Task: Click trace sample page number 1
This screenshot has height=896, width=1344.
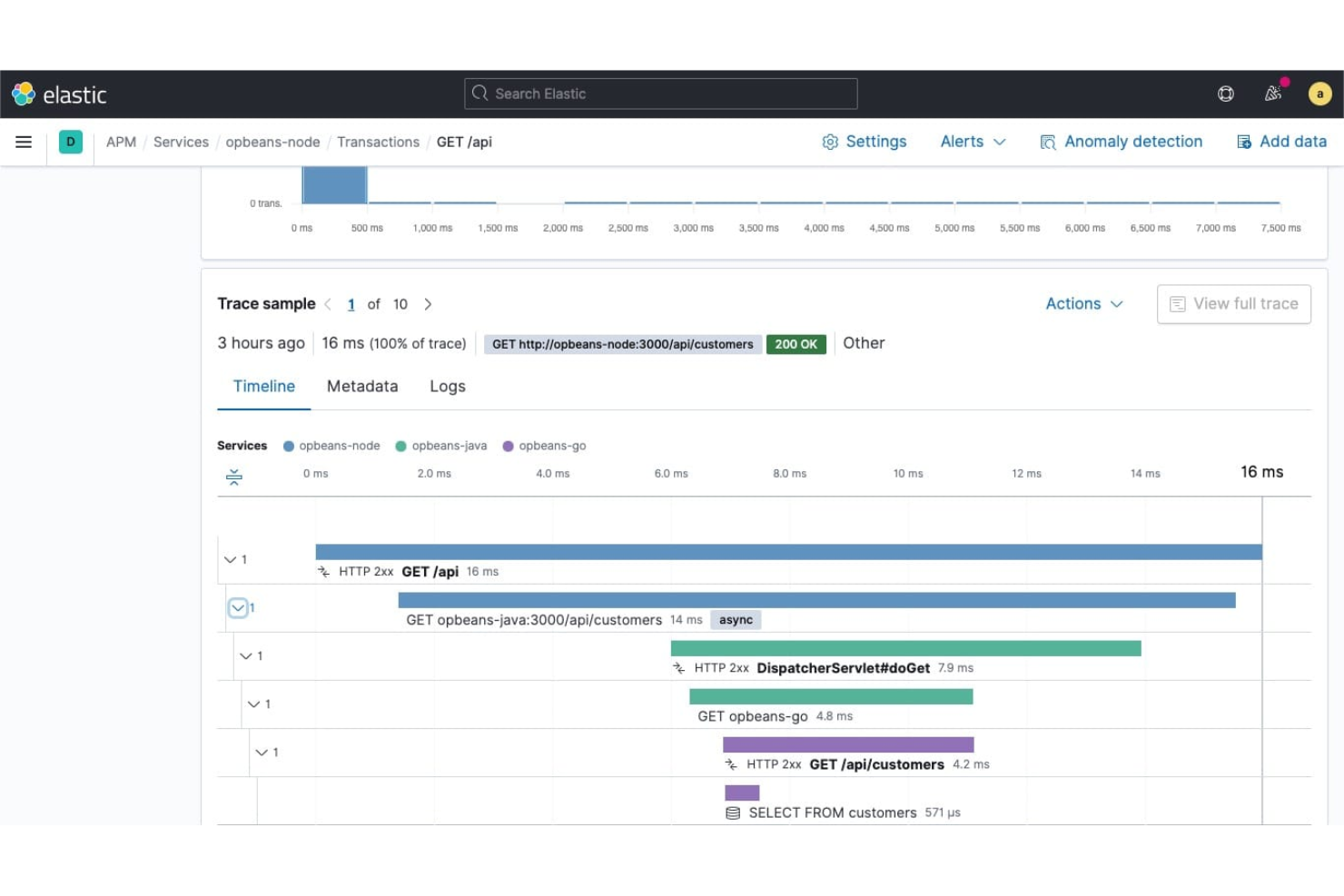Action: (351, 305)
